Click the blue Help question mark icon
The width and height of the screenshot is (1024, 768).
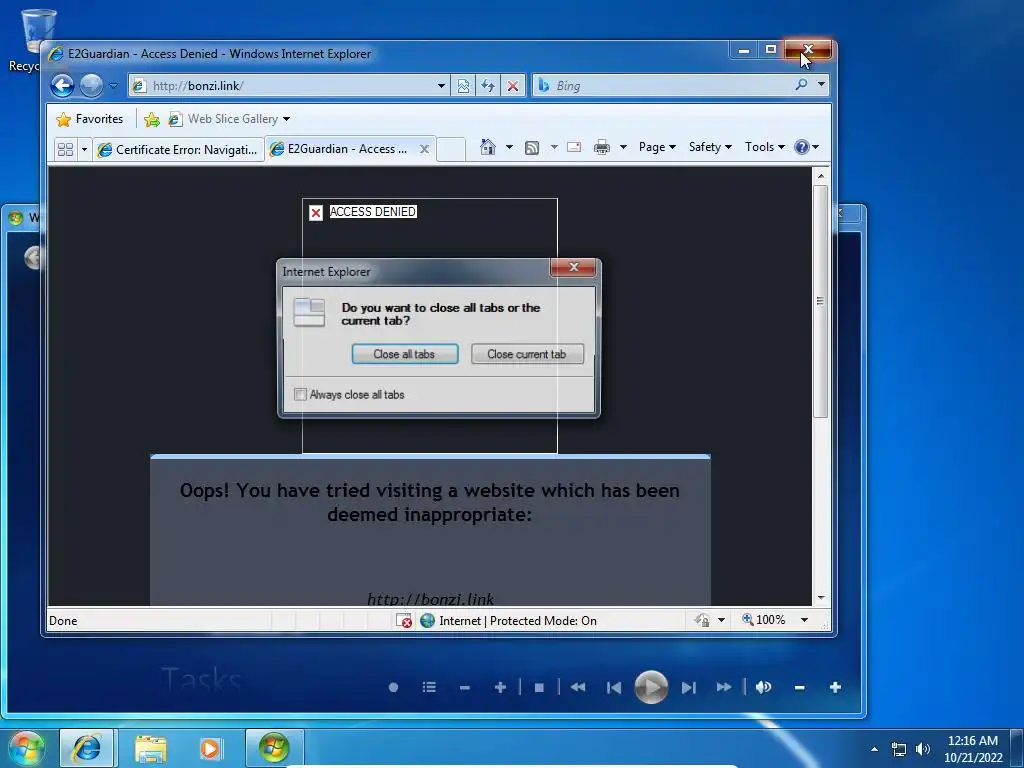point(802,147)
